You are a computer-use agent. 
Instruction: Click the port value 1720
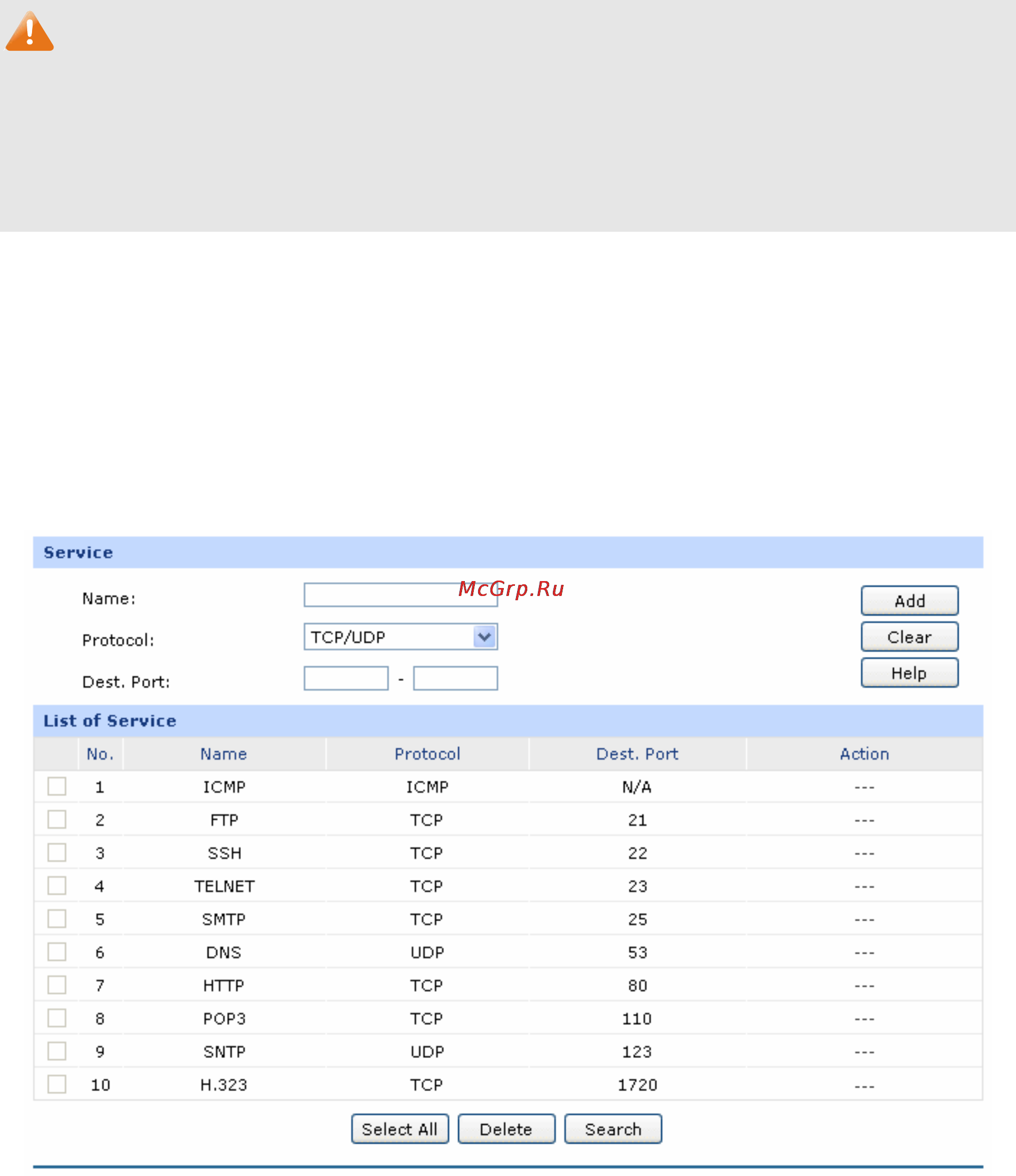click(x=637, y=1085)
